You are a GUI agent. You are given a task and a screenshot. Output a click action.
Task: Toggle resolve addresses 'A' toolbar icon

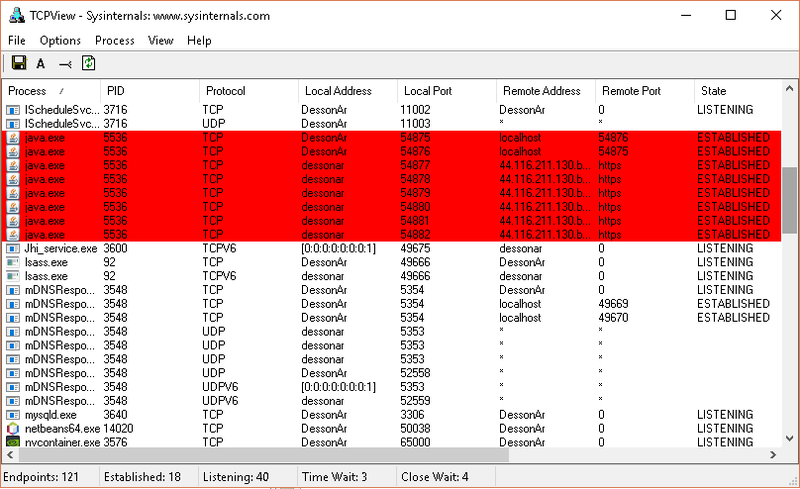pyautogui.click(x=41, y=63)
